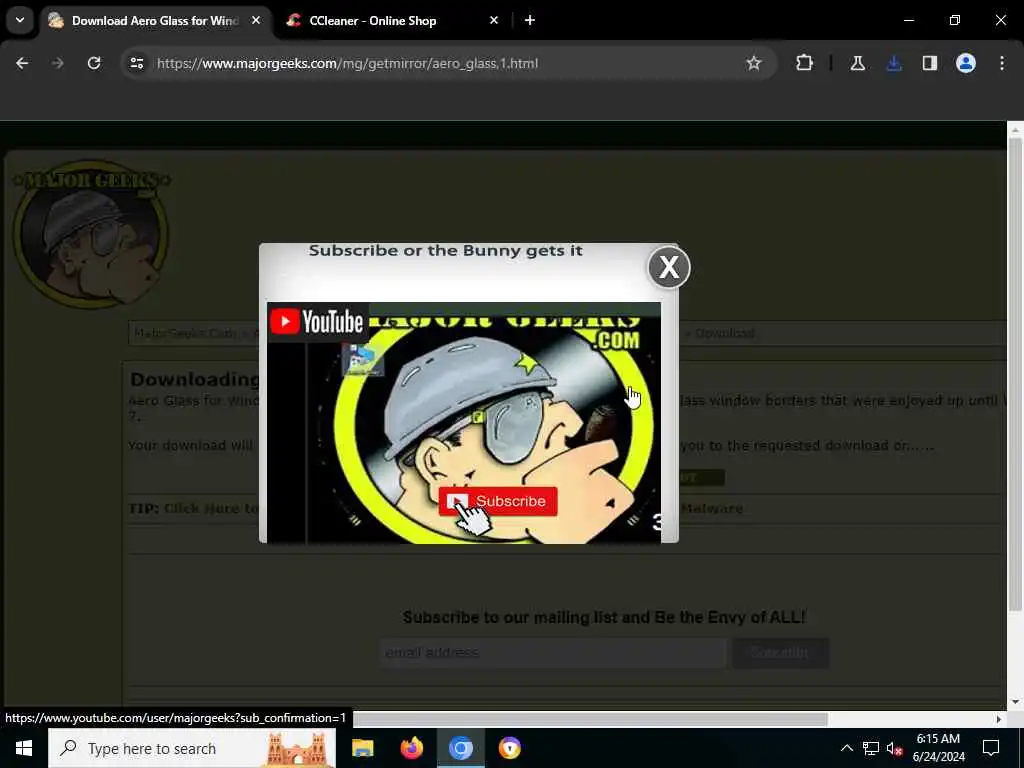This screenshot has width=1024, height=768.
Task: Click the vertical page scrollbar
Action: pos(1015,374)
